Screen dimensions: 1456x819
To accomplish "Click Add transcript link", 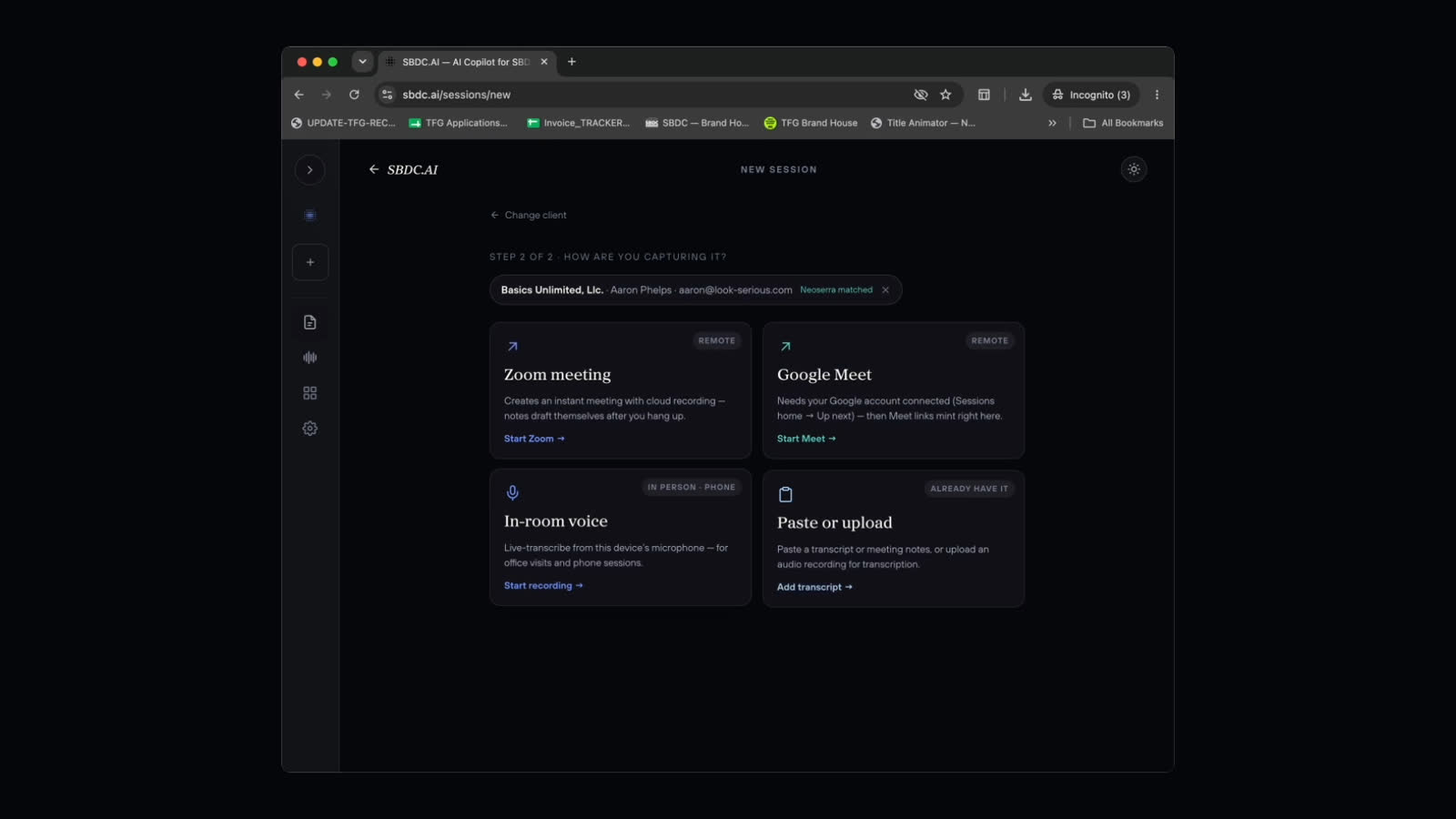I will [814, 588].
